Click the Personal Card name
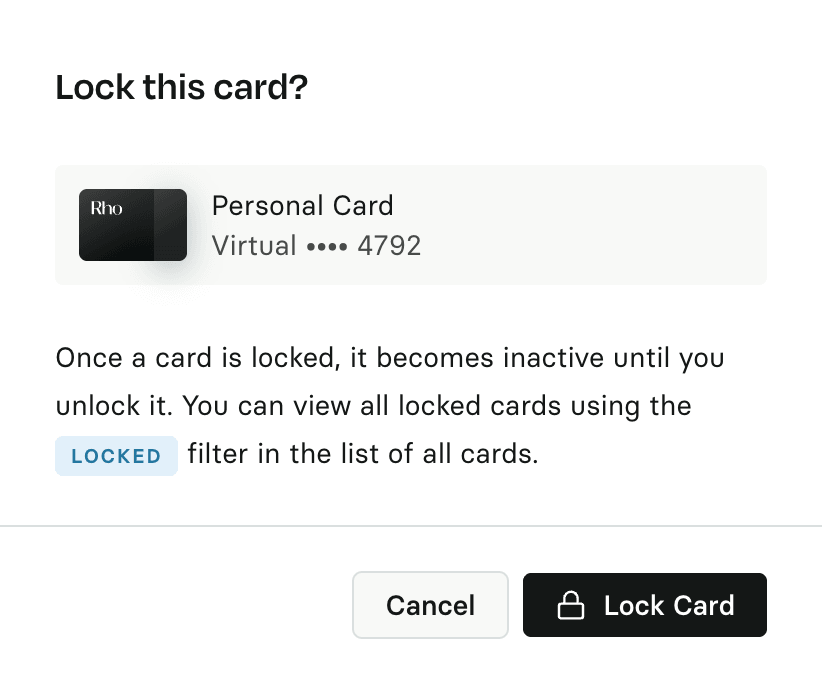Viewport: 822px width, 678px height. 302,206
